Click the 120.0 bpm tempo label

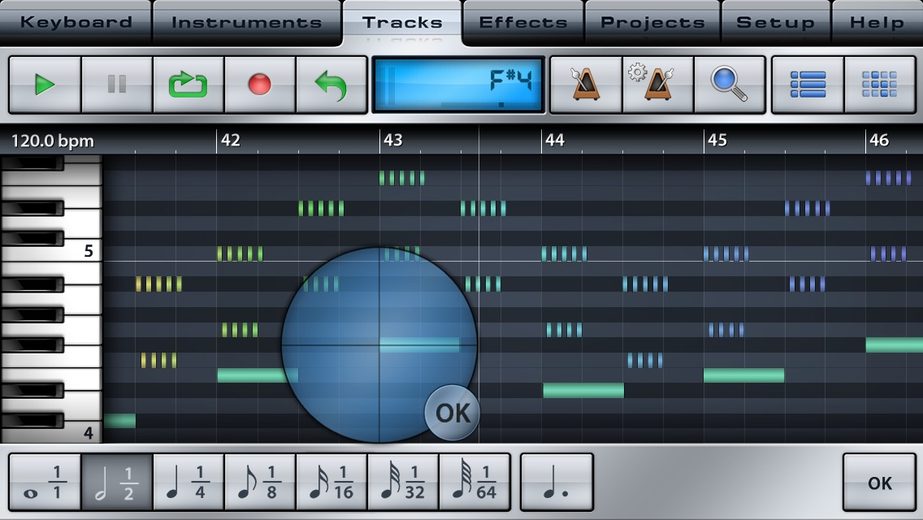52,141
